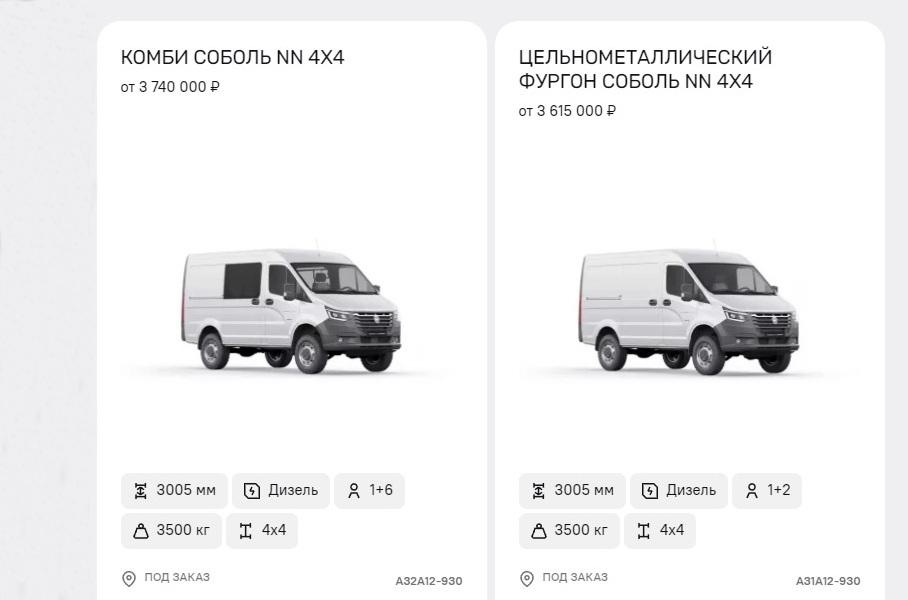This screenshot has height=600, width=908.
Task: Click the passenger icon beside 1+6
Action: (352, 490)
